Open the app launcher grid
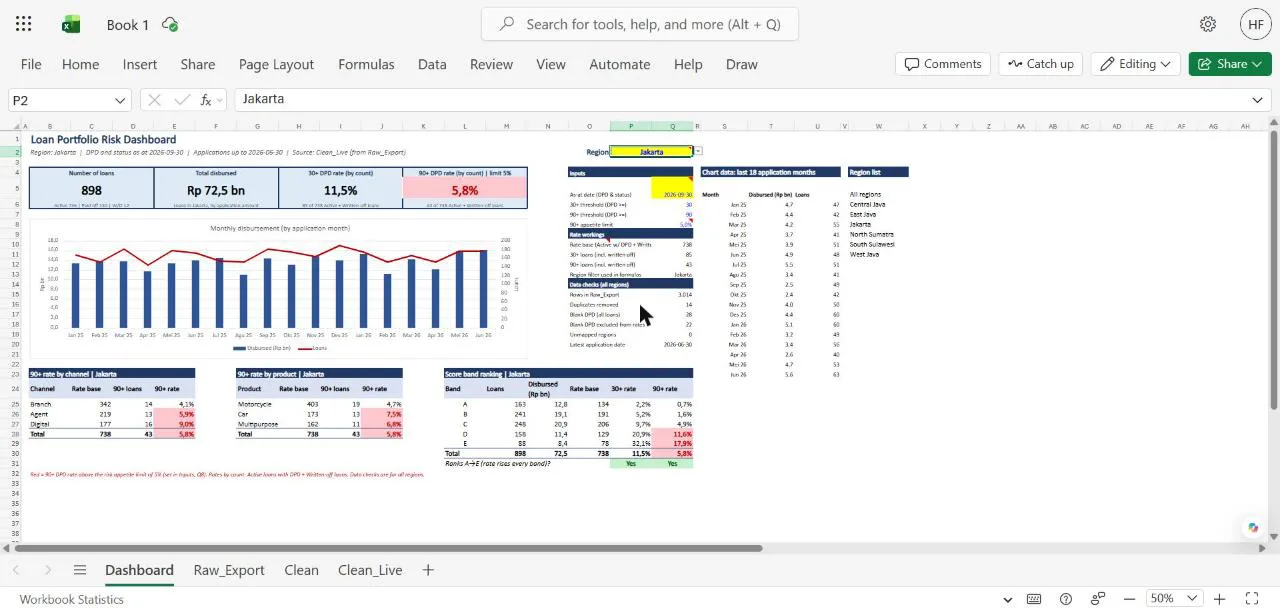Viewport: 1280px width, 609px height. (x=24, y=24)
